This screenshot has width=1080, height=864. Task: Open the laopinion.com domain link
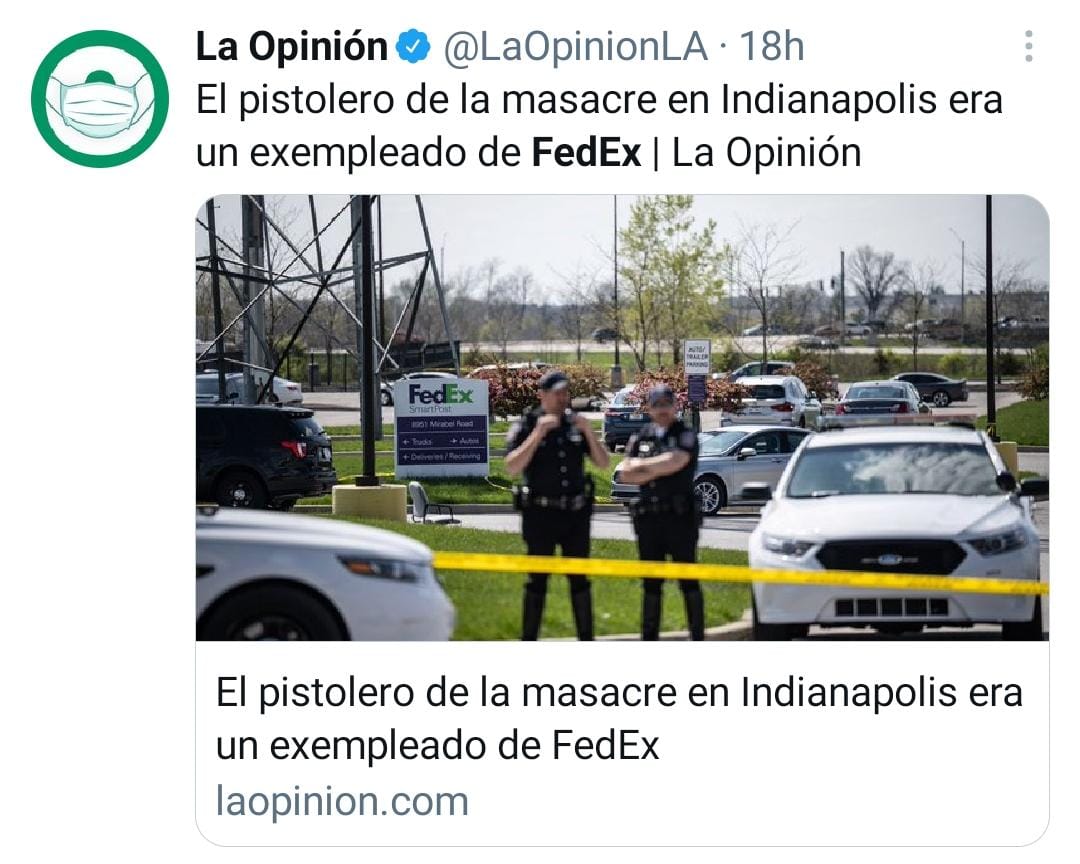[342, 801]
